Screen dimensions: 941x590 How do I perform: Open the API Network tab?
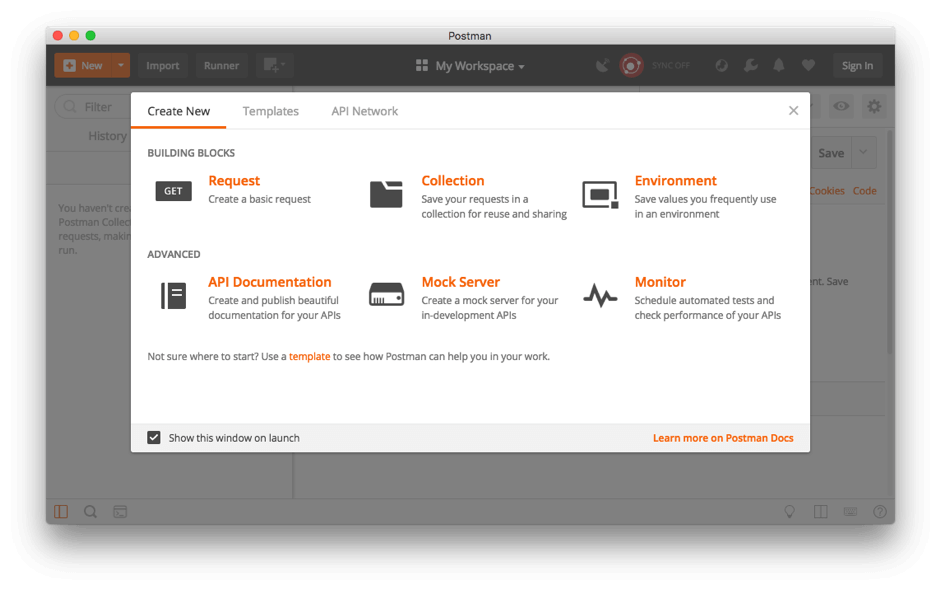364,111
